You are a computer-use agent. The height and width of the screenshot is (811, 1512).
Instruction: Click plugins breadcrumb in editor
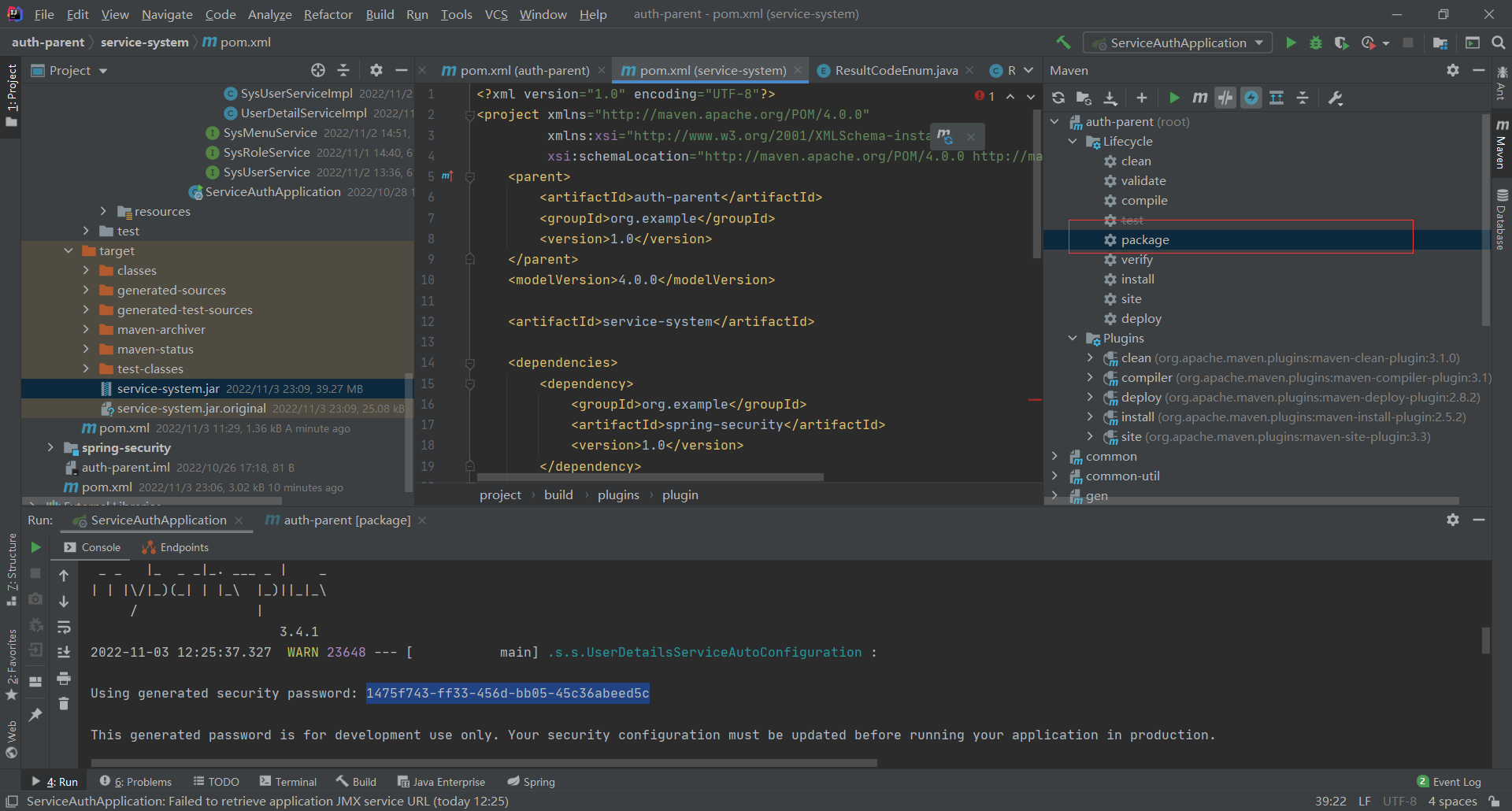(x=618, y=495)
